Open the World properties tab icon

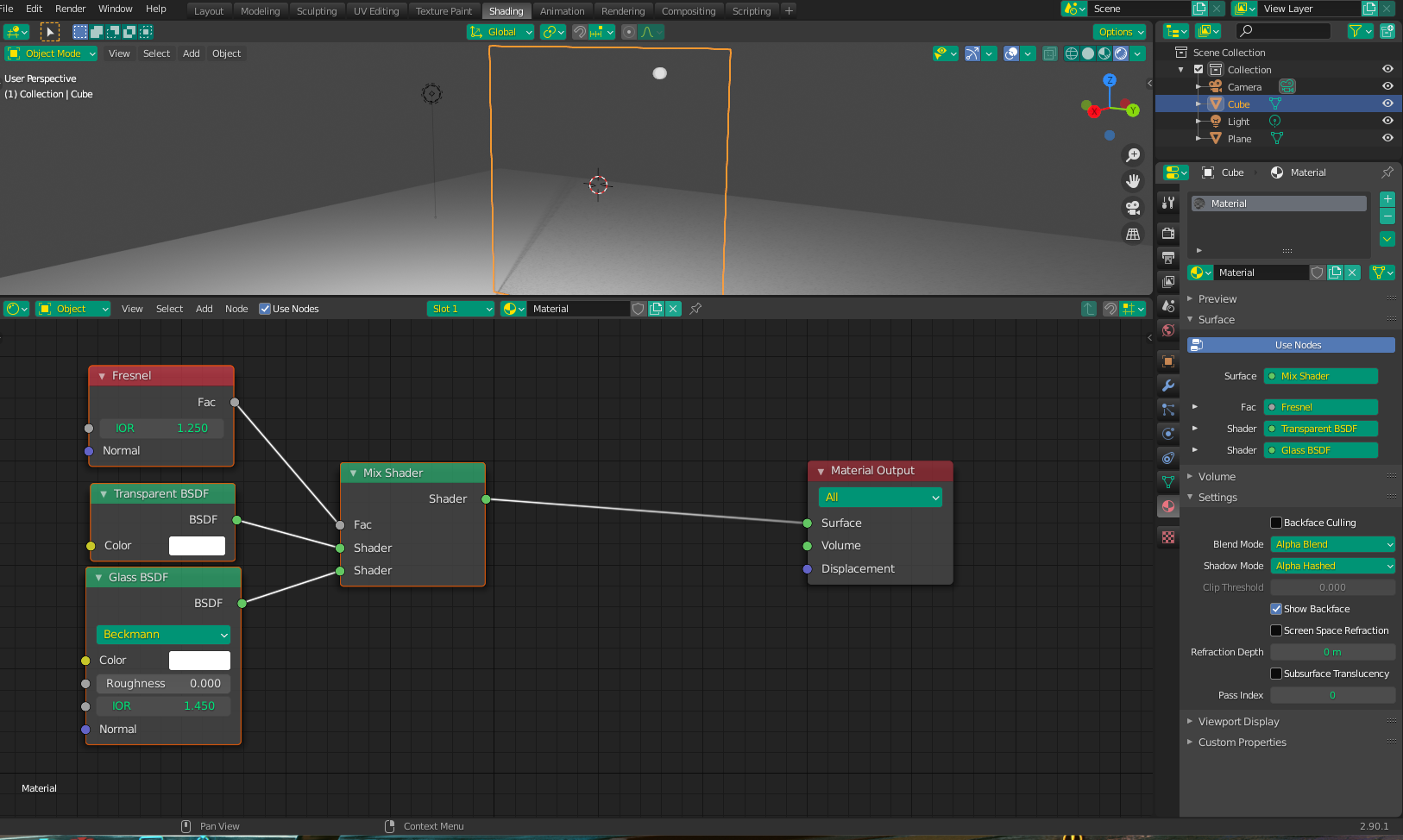[x=1168, y=329]
